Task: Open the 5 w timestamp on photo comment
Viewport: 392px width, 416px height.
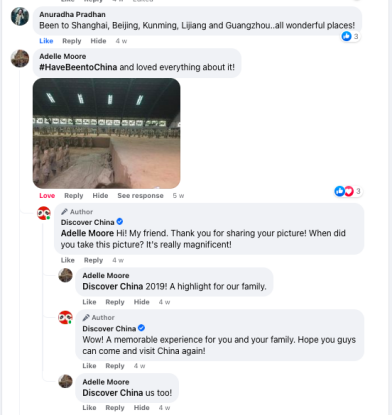Action: 178,196
